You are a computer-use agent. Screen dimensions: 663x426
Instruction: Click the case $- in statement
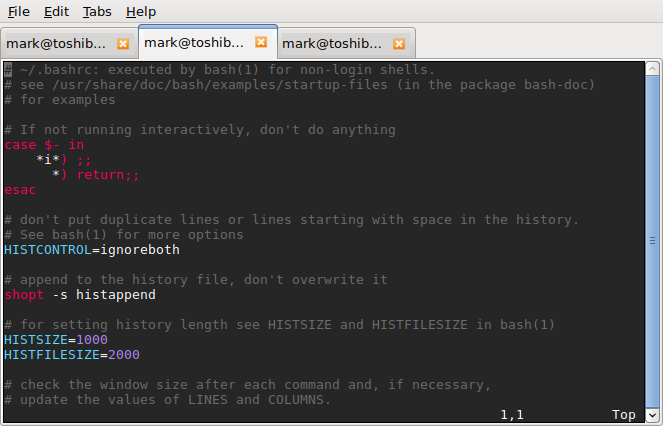point(44,145)
